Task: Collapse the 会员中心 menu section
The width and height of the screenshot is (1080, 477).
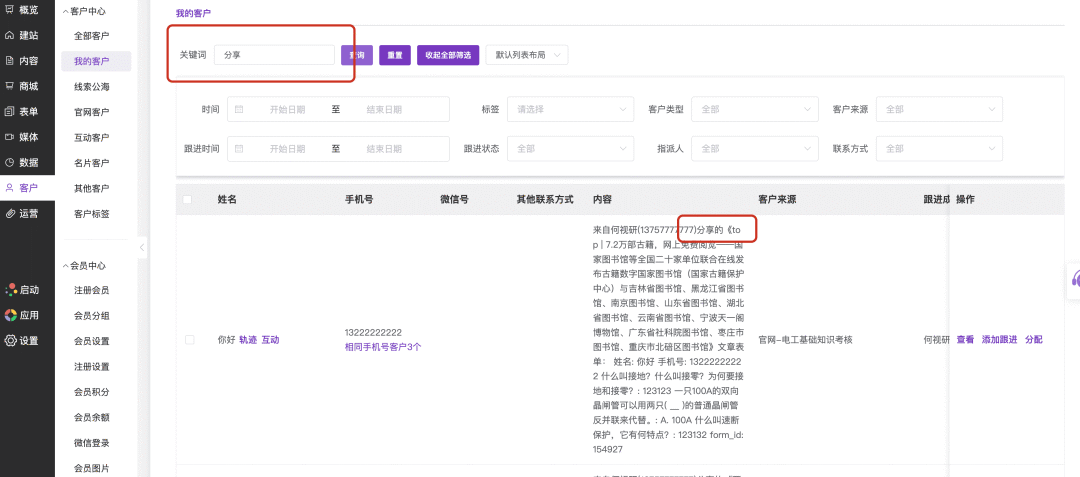Action: (64, 266)
